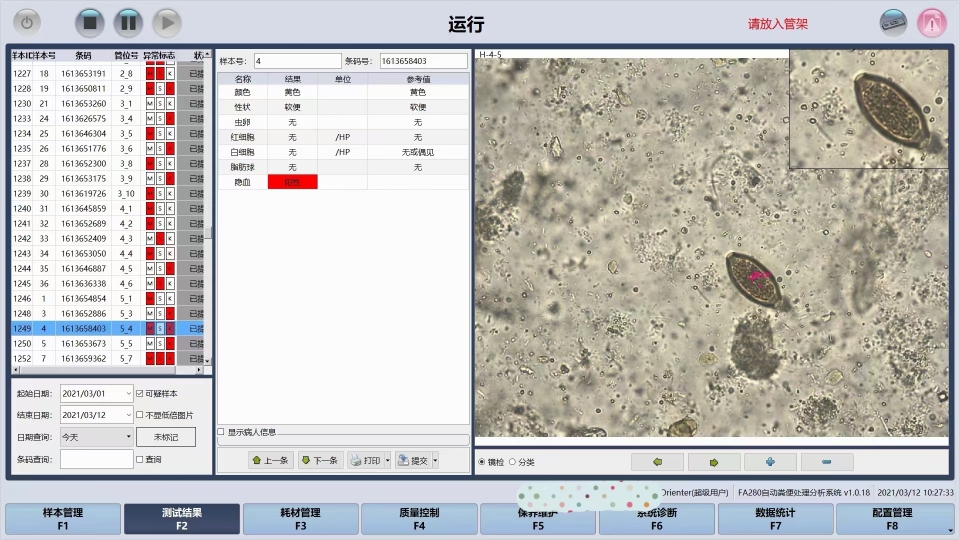Click the 异常标志 column header
Viewport: 960px width, 540px height.
pos(159,55)
